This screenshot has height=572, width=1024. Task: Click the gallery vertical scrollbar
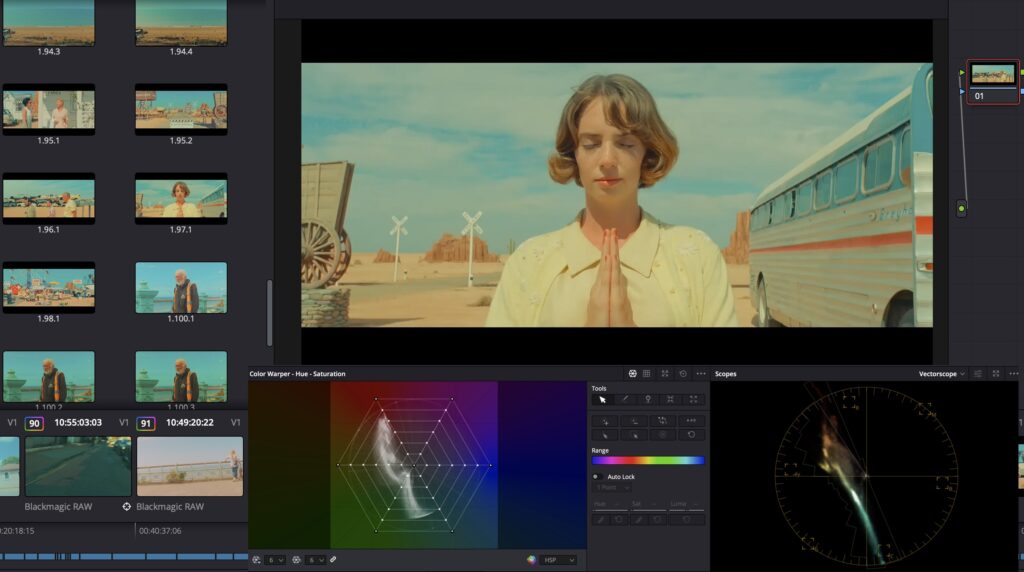pos(269,313)
